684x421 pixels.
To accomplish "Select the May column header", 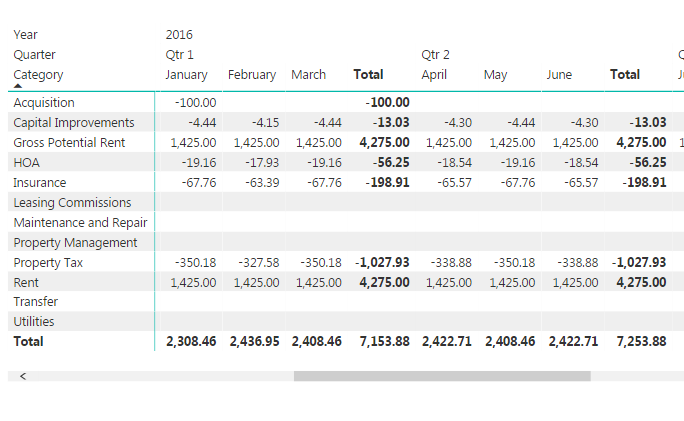I will pyautogui.click(x=495, y=75).
